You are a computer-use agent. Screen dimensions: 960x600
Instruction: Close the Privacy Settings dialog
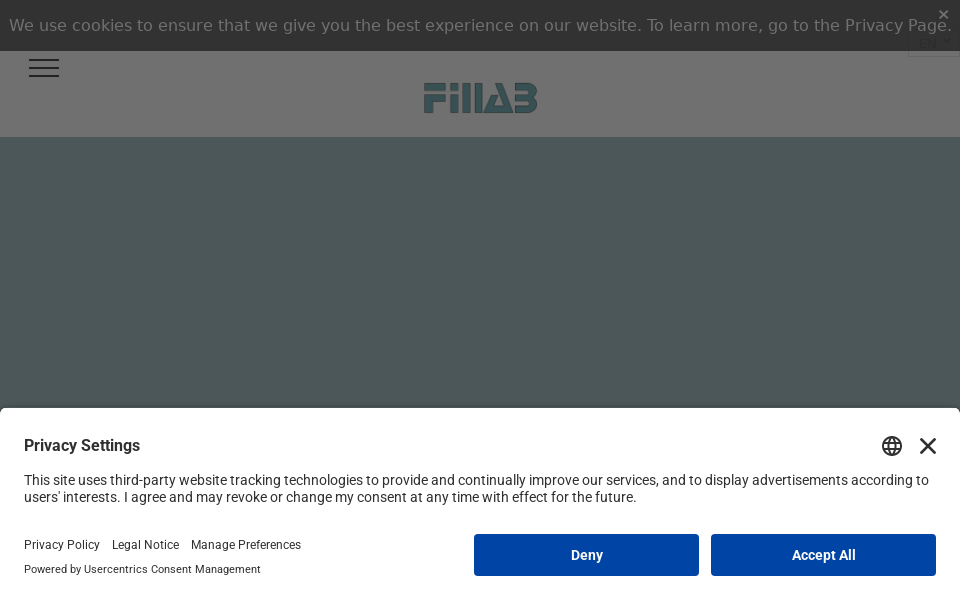(x=928, y=446)
